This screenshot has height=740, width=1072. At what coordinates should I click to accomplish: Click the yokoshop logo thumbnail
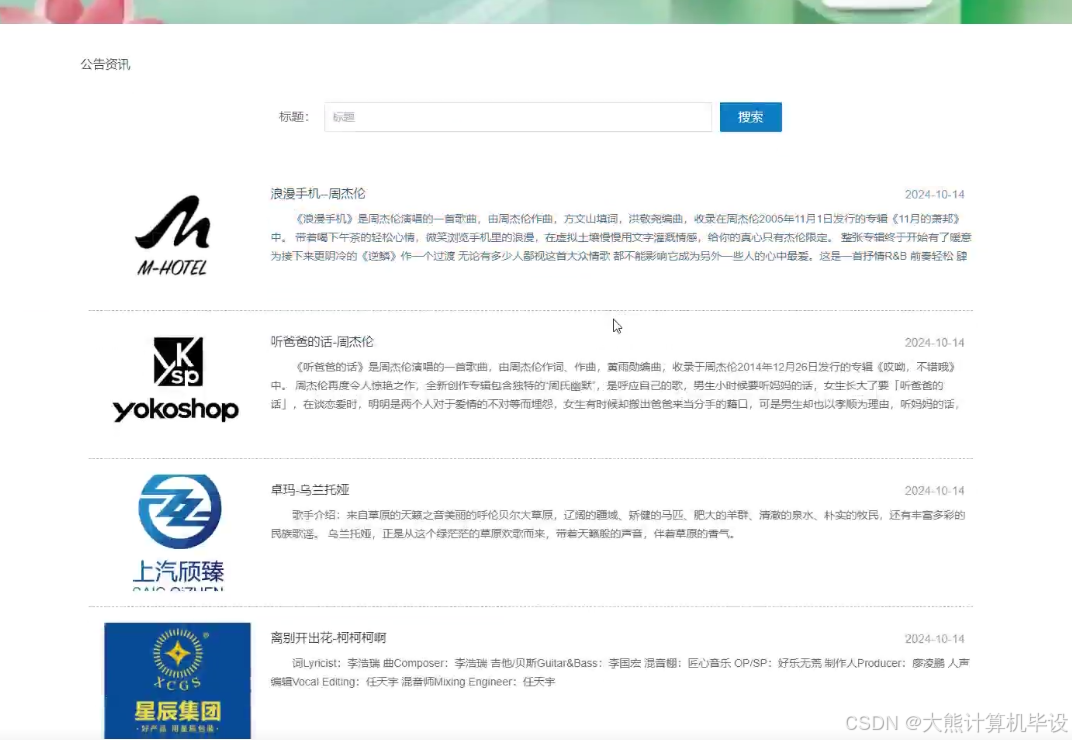176,380
